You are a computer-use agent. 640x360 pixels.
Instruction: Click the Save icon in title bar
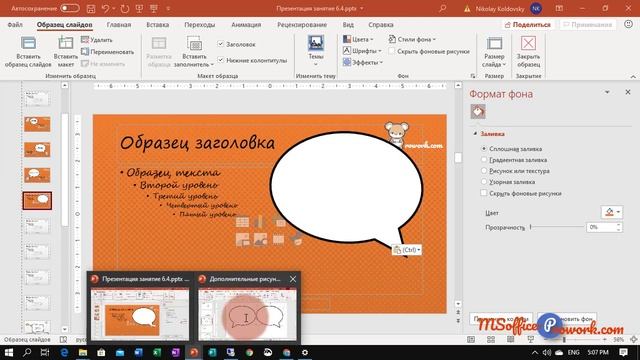[x=91, y=9]
